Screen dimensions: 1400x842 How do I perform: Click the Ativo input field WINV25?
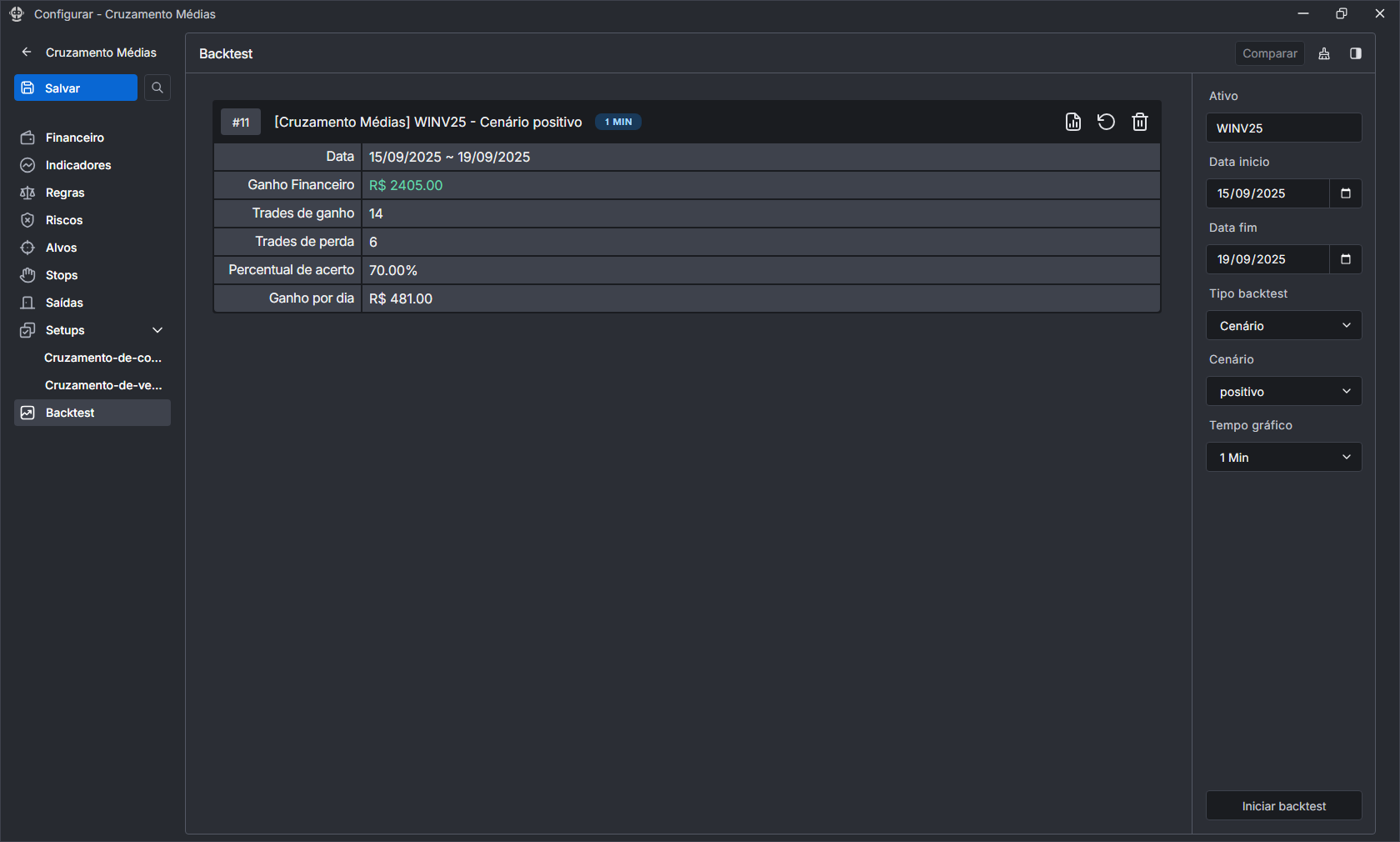pos(1283,128)
